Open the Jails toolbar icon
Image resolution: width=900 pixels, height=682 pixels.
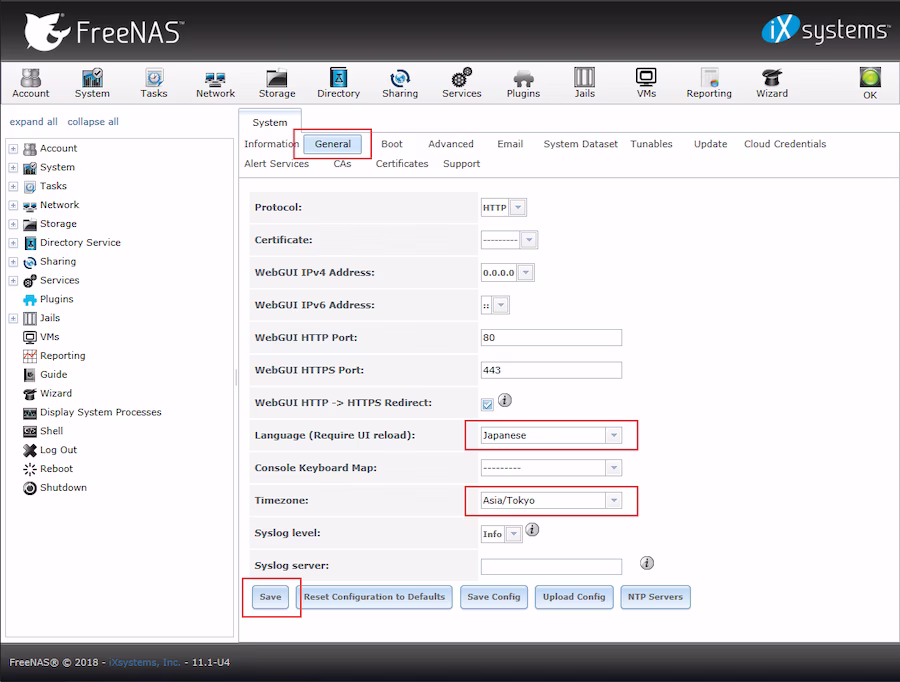(x=584, y=83)
